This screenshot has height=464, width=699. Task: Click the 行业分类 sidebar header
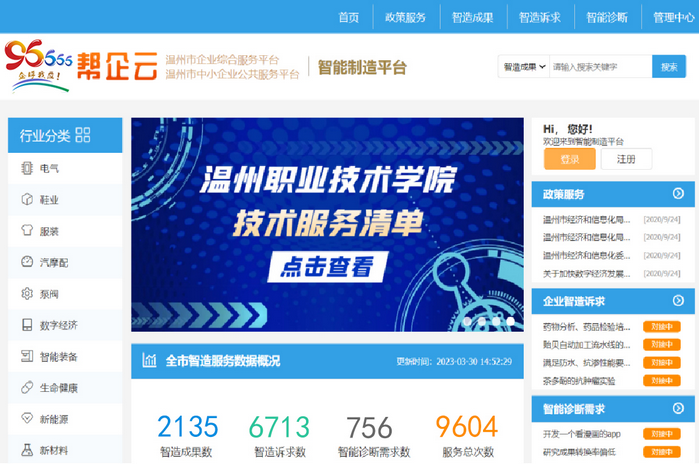coord(65,135)
